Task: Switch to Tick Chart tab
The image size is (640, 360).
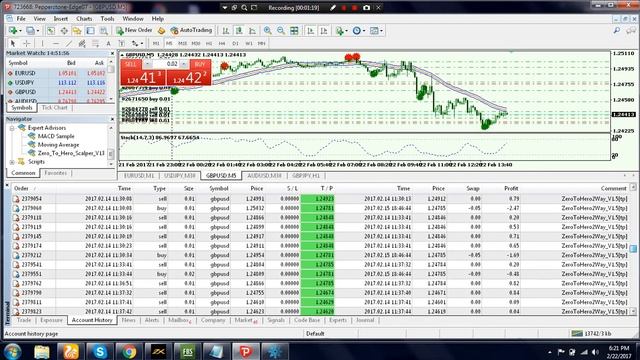Action: (55, 108)
